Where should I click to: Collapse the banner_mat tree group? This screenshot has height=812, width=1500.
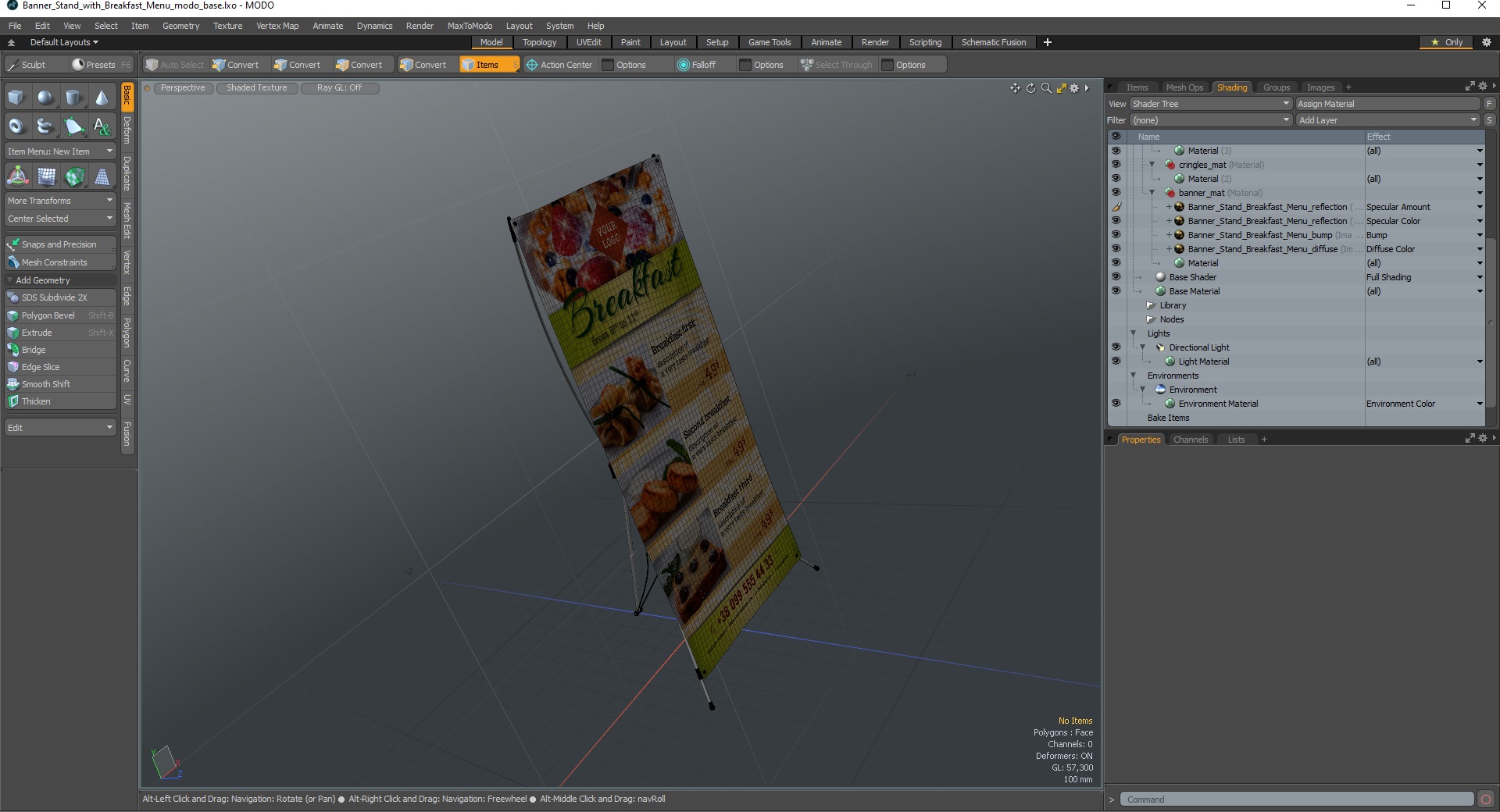pos(1152,193)
